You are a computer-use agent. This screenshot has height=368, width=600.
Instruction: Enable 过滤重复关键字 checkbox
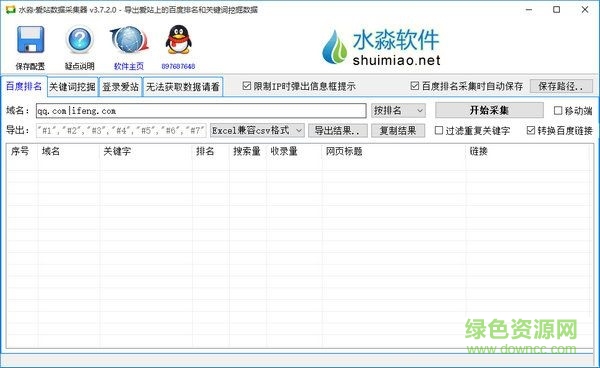tap(439, 130)
